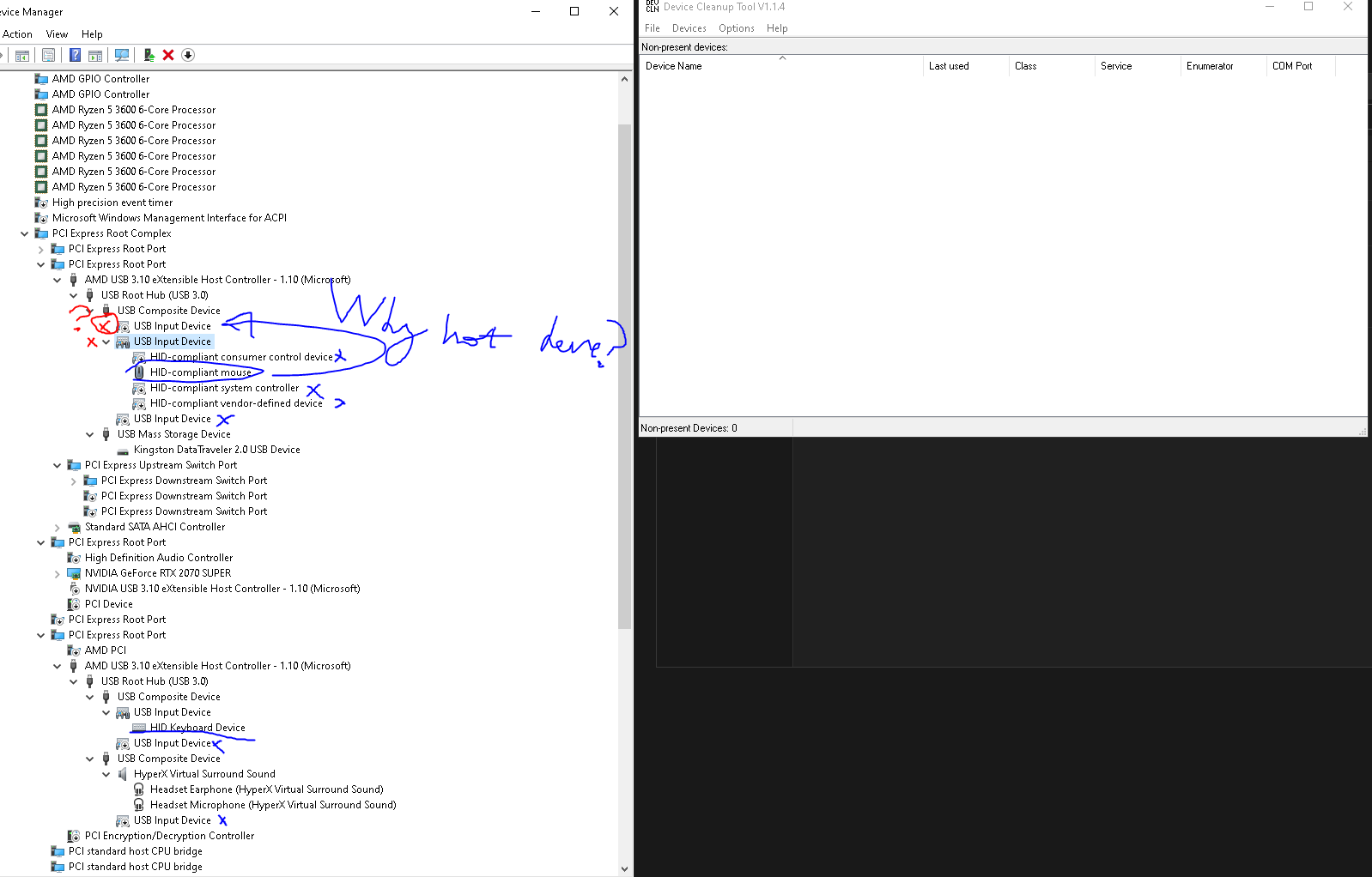
Task: Open the View menu in Device Manager
Action: point(57,34)
